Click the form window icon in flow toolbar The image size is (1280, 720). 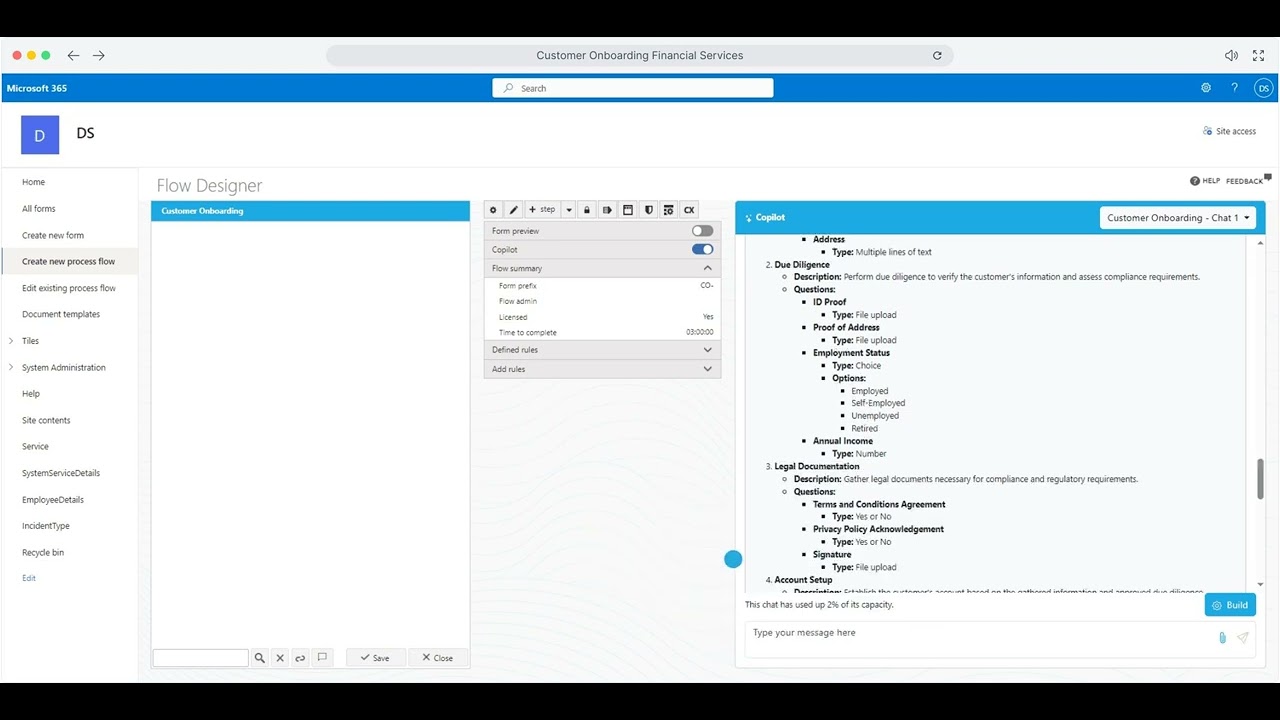(x=628, y=210)
